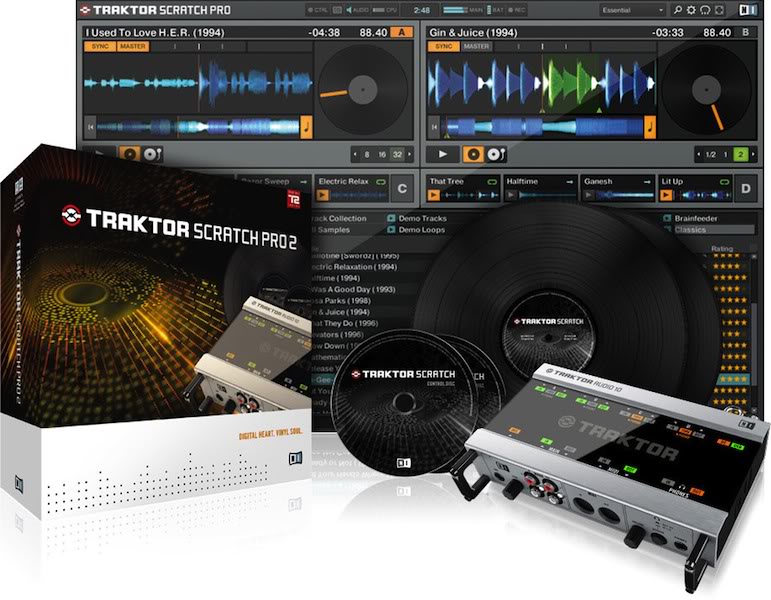Click the Razor Sweep one-shot arrow icon

[303, 182]
